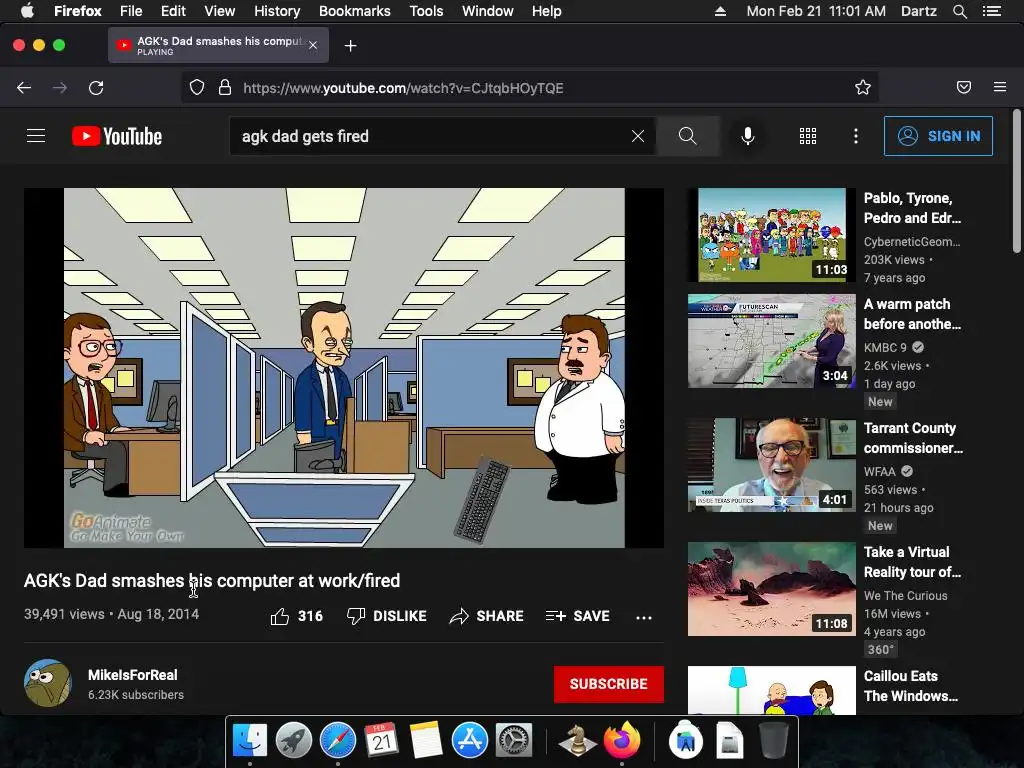Open A warm patch weather thumbnail
Image resolution: width=1024 pixels, height=768 pixels.
click(771, 341)
